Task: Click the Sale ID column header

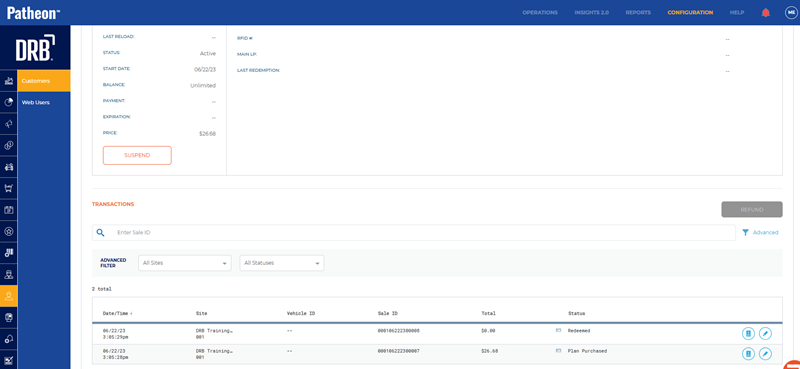Action: [x=388, y=313]
